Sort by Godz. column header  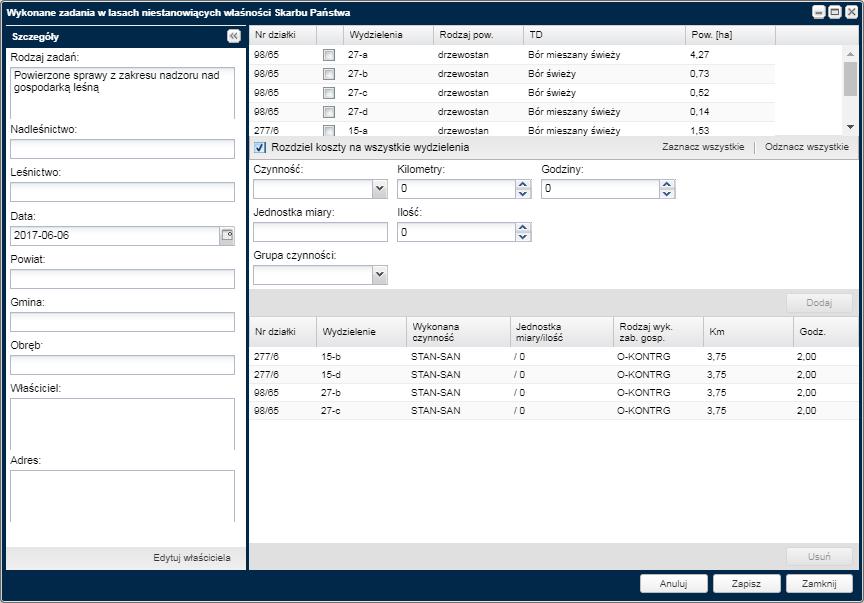pyautogui.click(x=825, y=332)
